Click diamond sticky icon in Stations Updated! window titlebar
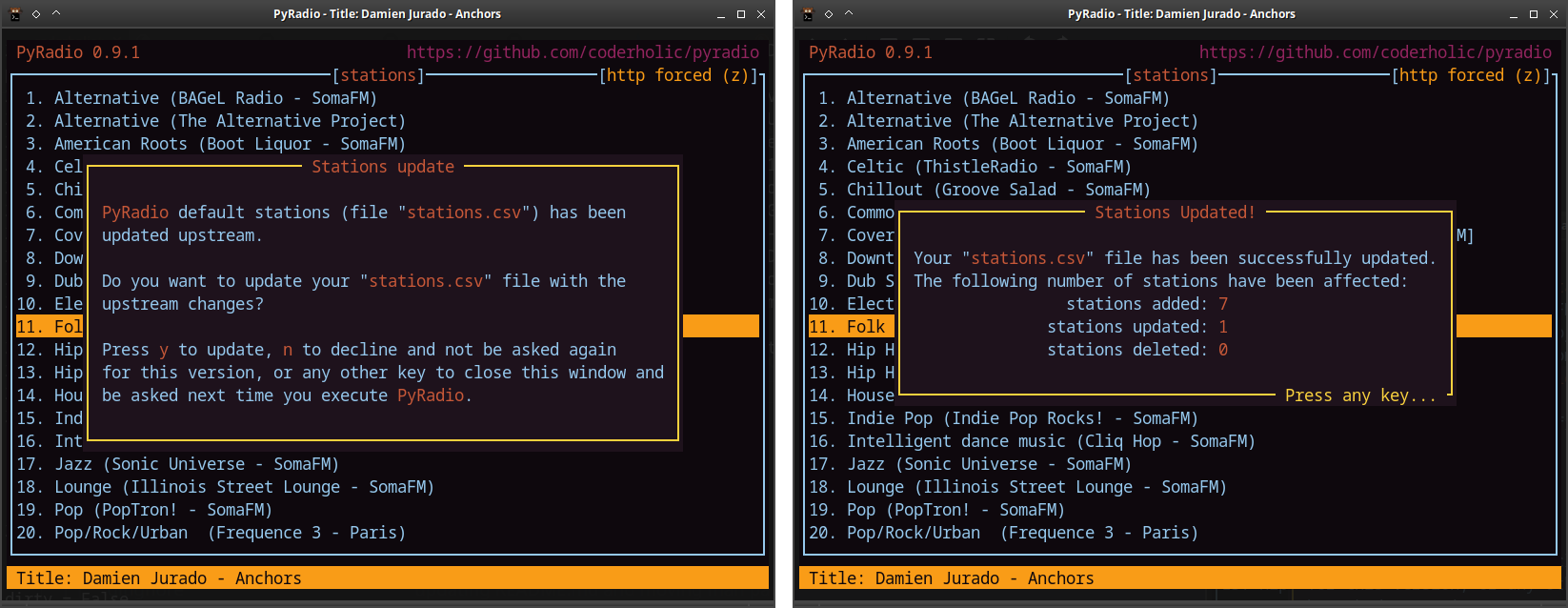This screenshot has height=608, width=1568. point(829,14)
